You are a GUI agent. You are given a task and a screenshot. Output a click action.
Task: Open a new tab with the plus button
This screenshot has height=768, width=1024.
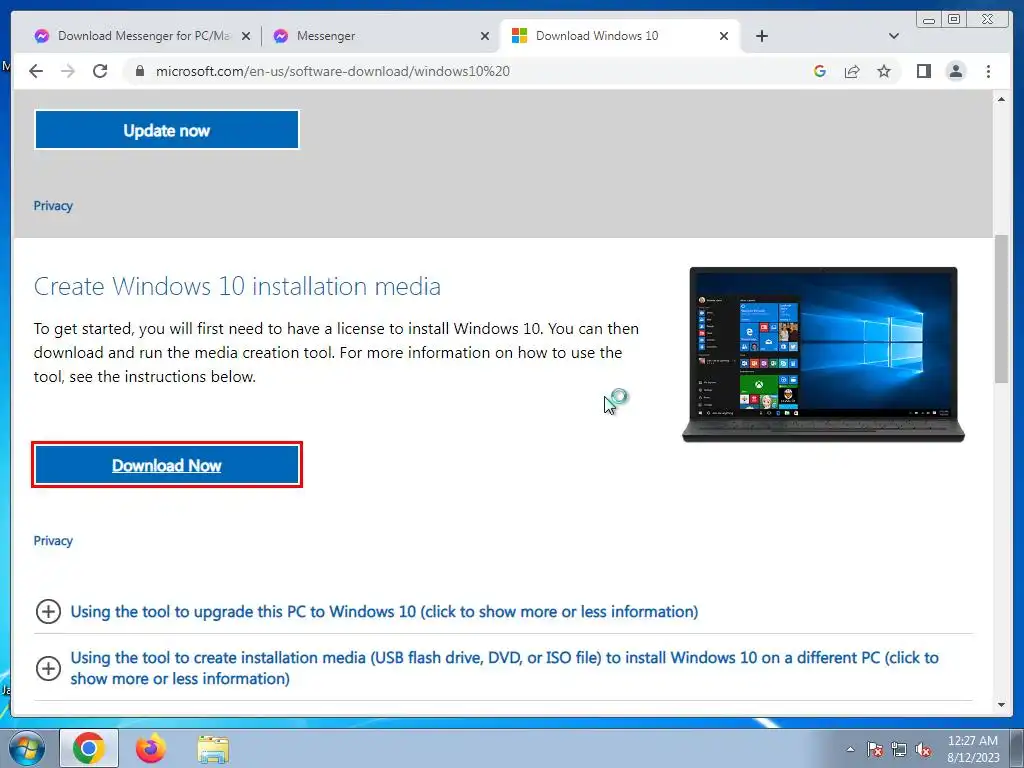(761, 36)
